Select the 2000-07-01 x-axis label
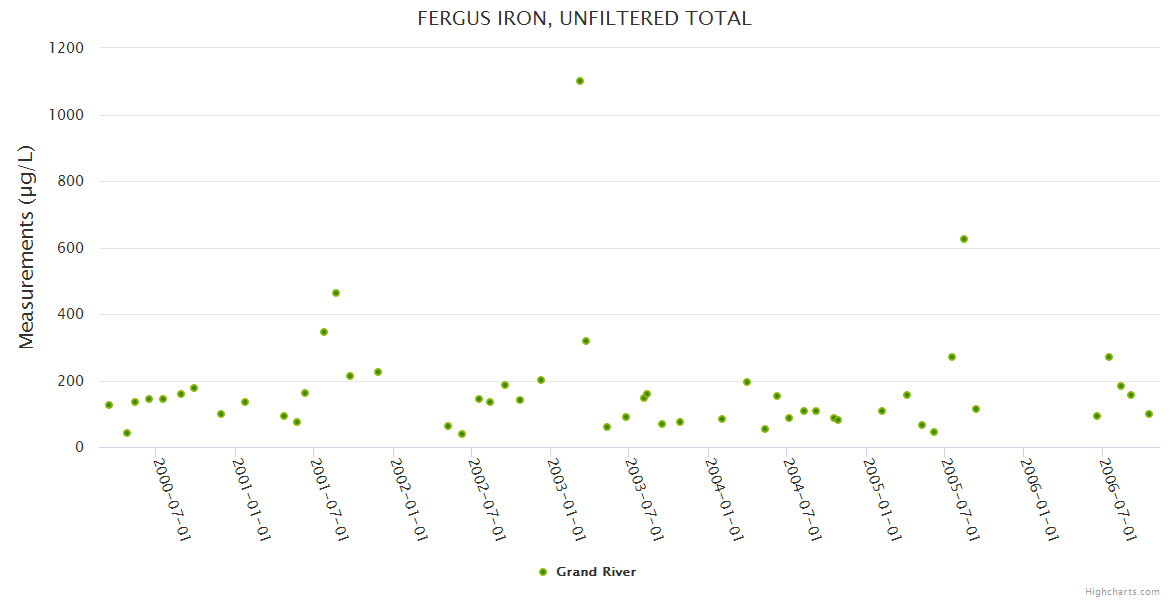Viewport: 1170px width, 600px height. click(x=172, y=500)
